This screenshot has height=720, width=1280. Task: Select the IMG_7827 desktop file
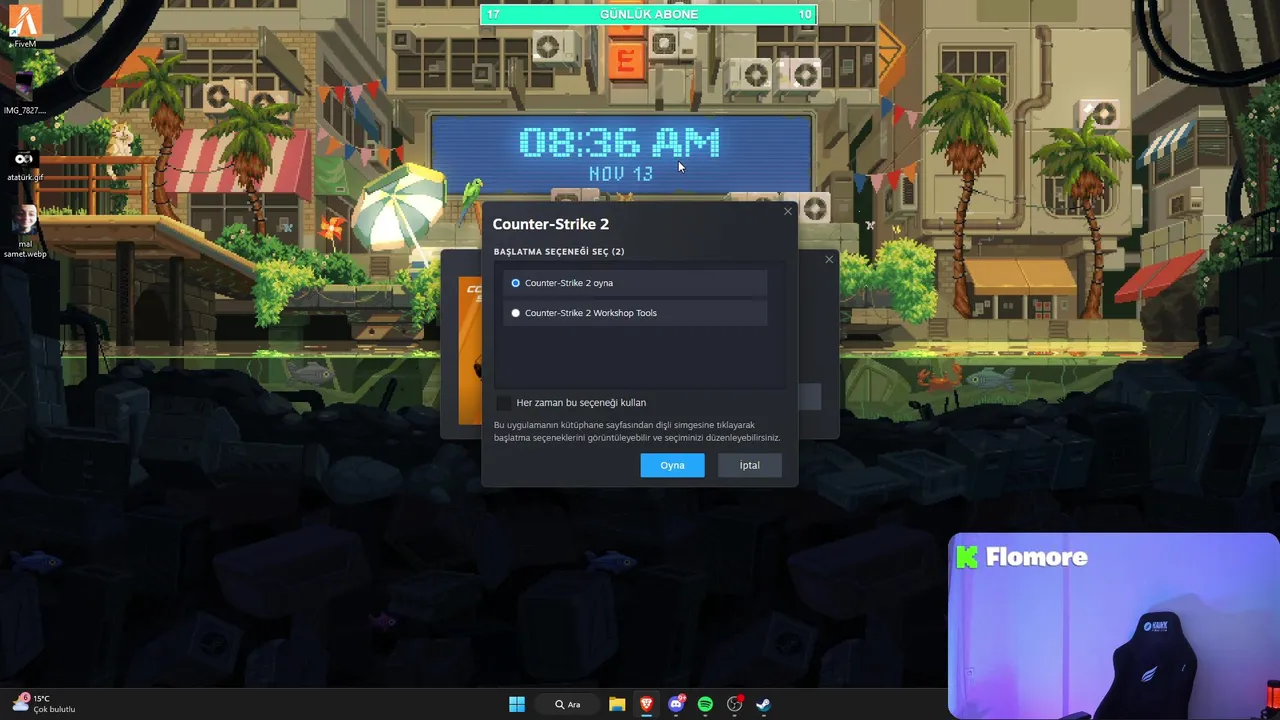(x=25, y=92)
